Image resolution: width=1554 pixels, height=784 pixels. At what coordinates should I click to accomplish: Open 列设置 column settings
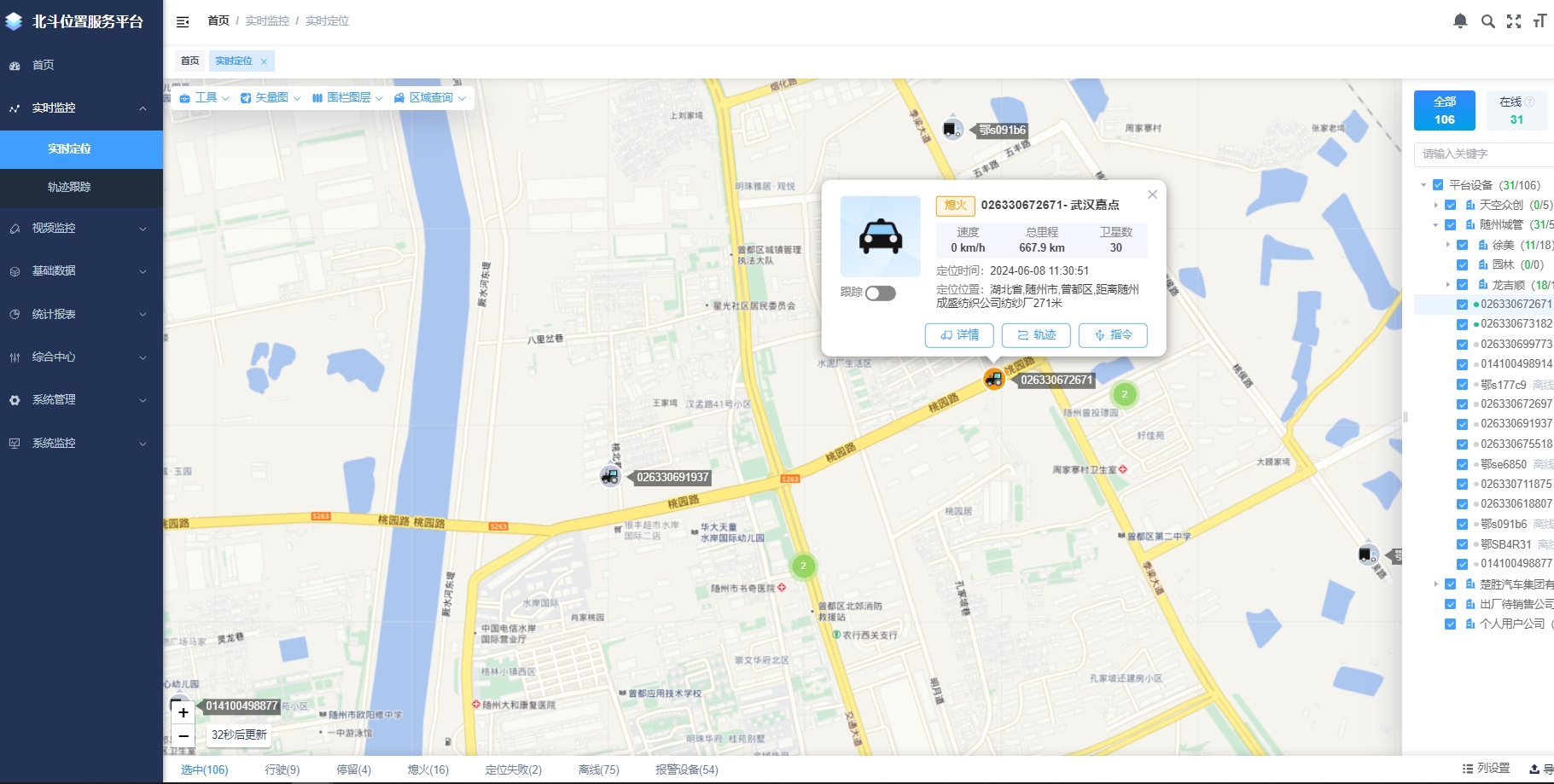(x=1487, y=769)
